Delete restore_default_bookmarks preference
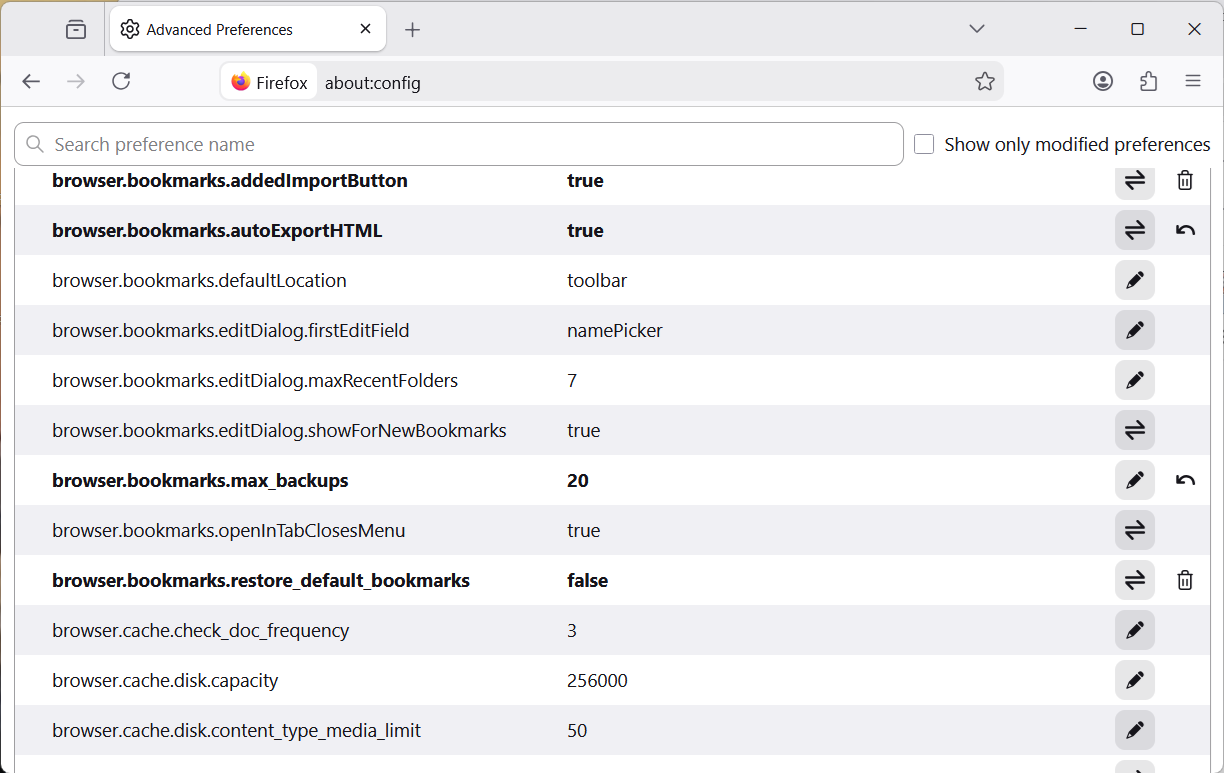 pos(1185,580)
